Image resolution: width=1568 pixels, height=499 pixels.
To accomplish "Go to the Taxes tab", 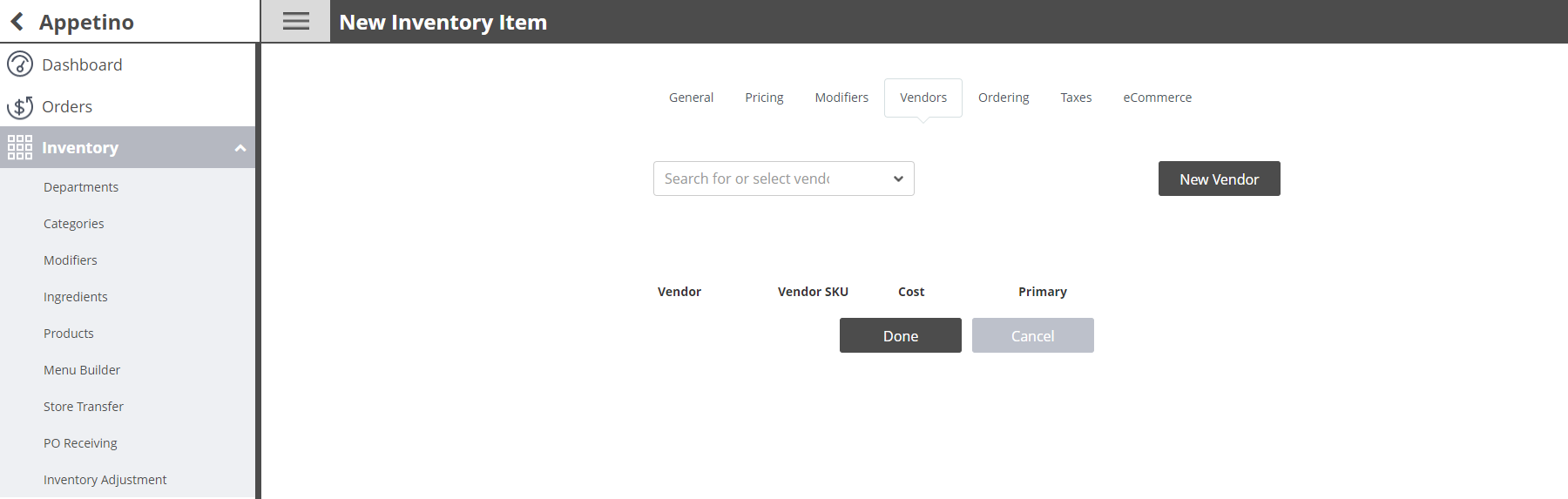I will (x=1076, y=98).
